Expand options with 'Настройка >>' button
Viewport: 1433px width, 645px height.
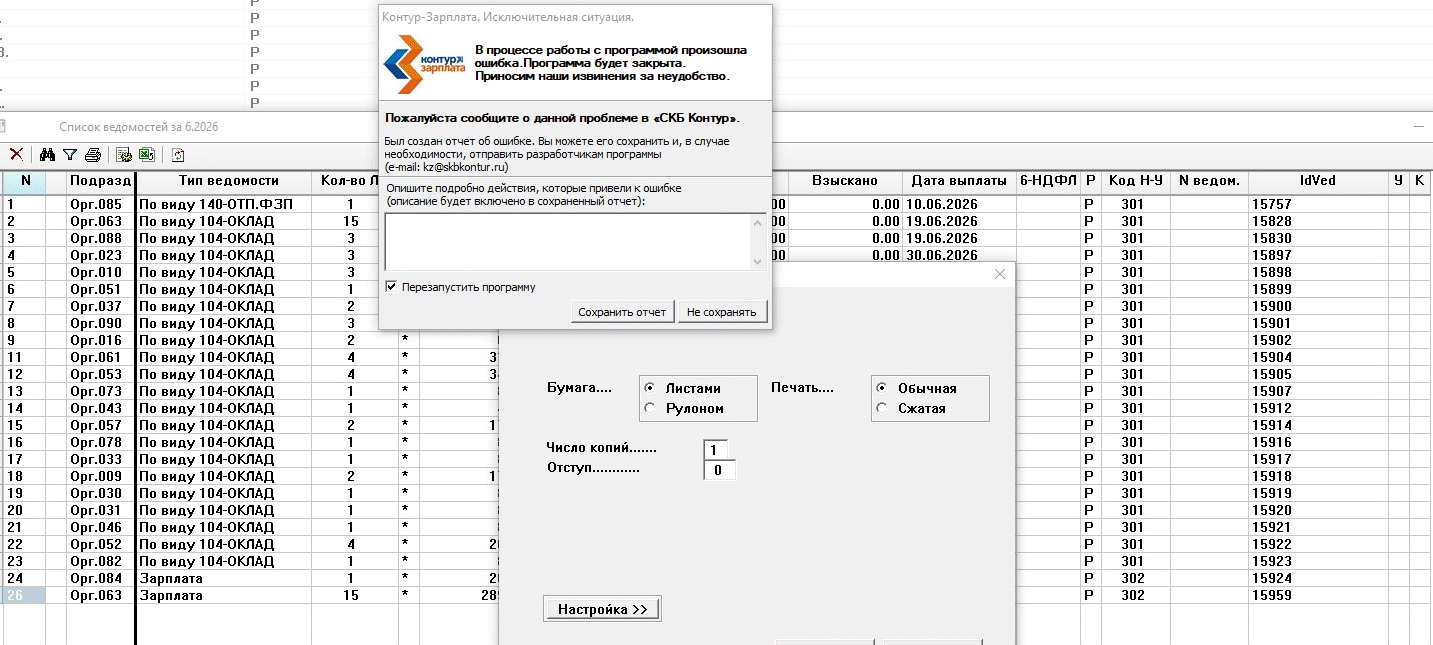point(603,609)
